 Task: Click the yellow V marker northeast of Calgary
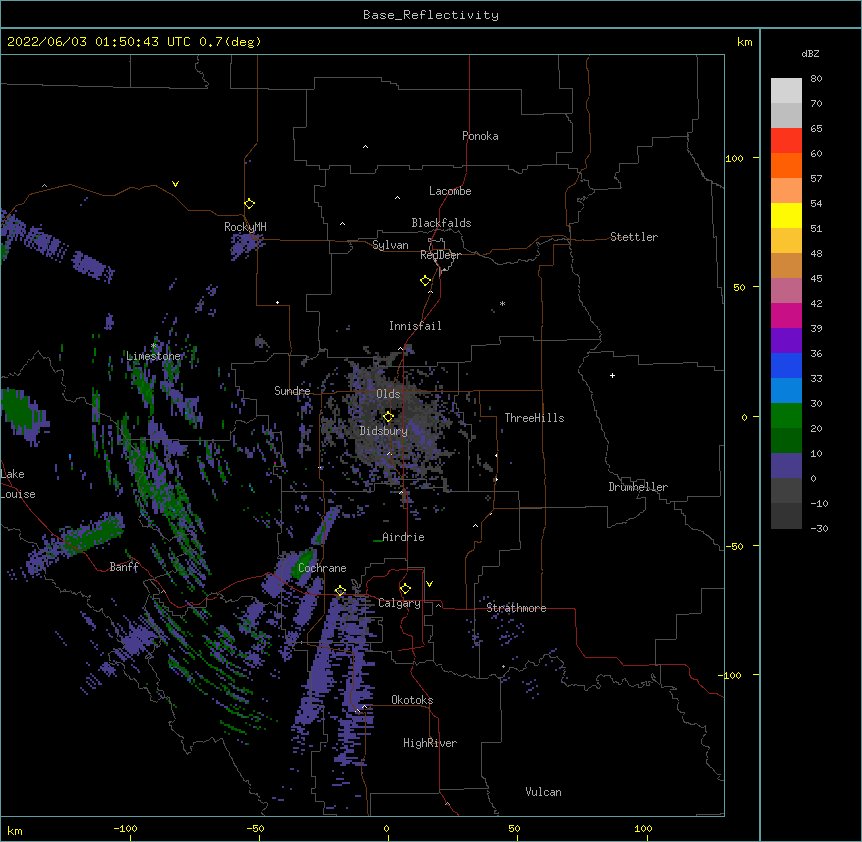pyautogui.click(x=429, y=584)
